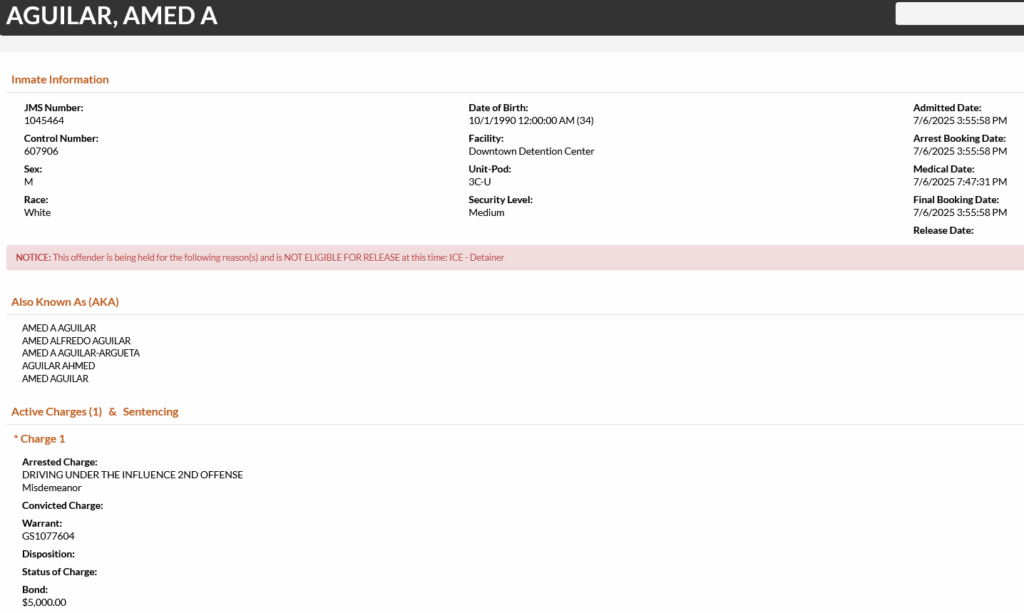Viewport: 1024px width, 613px height.
Task: Click the Unit-Pod value 3C-U
Action: (x=479, y=182)
